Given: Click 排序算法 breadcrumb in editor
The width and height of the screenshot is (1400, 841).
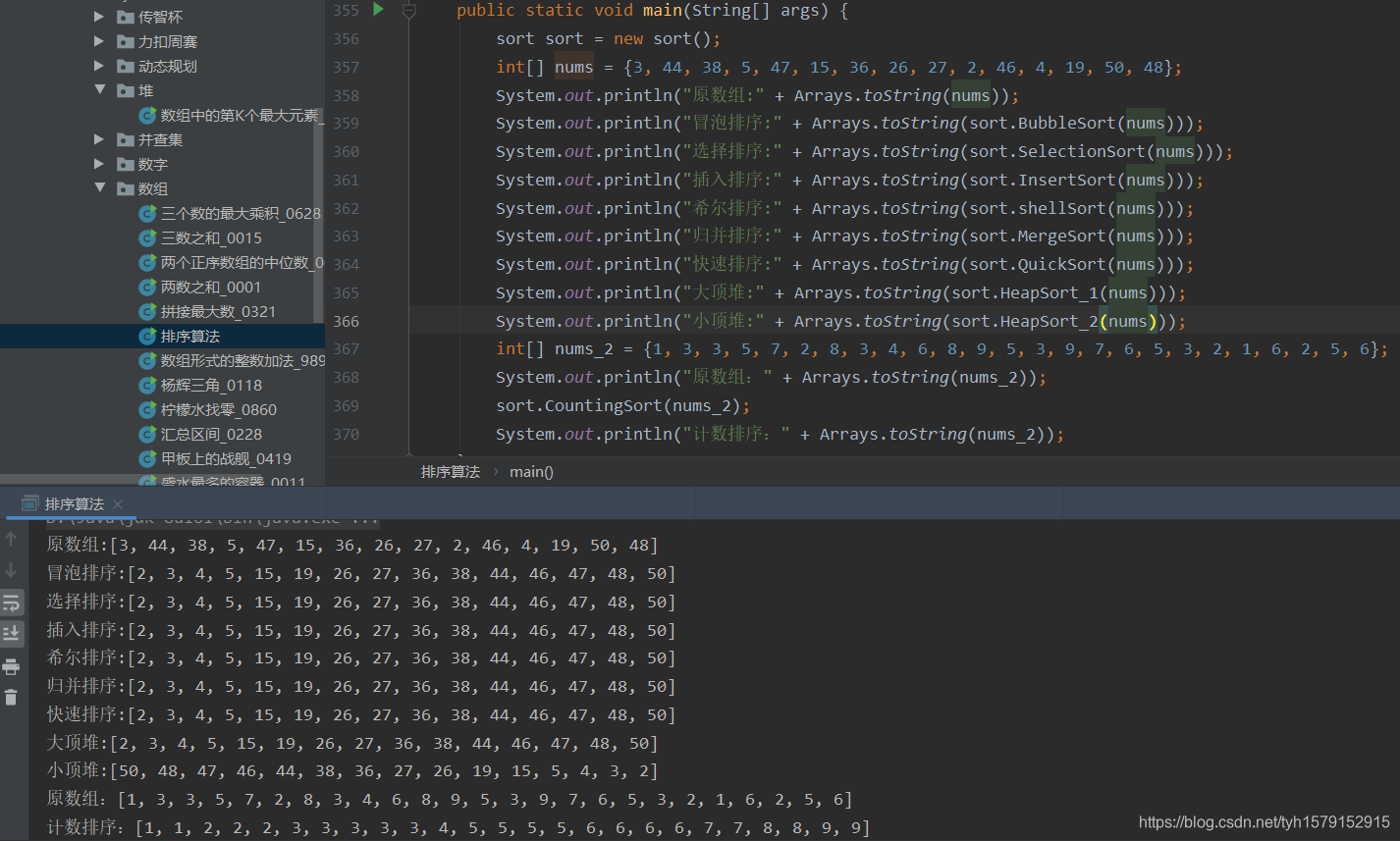Looking at the screenshot, I should click(451, 472).
